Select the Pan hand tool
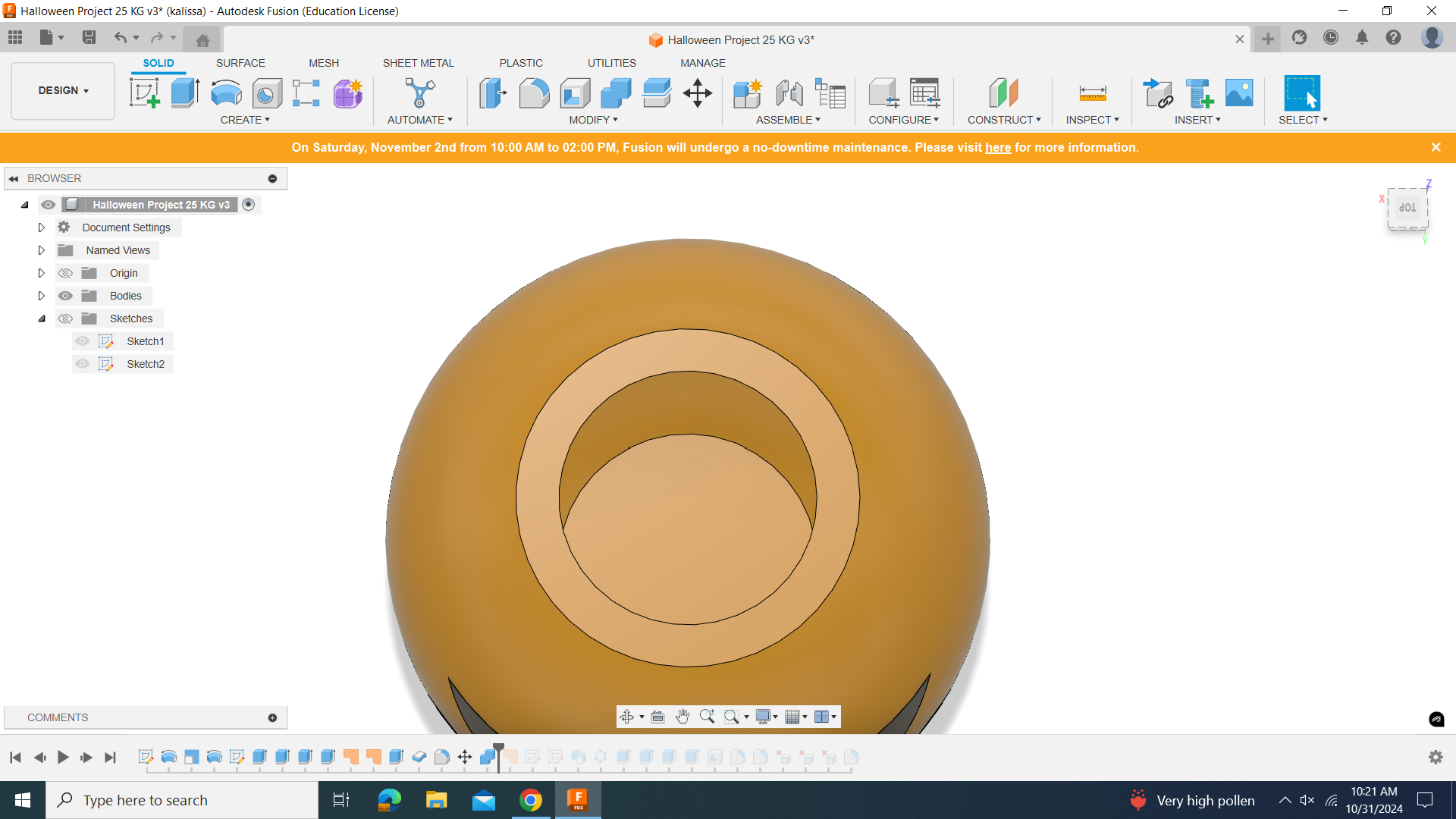Screen dimensions: 1456x819 (682, 717)
